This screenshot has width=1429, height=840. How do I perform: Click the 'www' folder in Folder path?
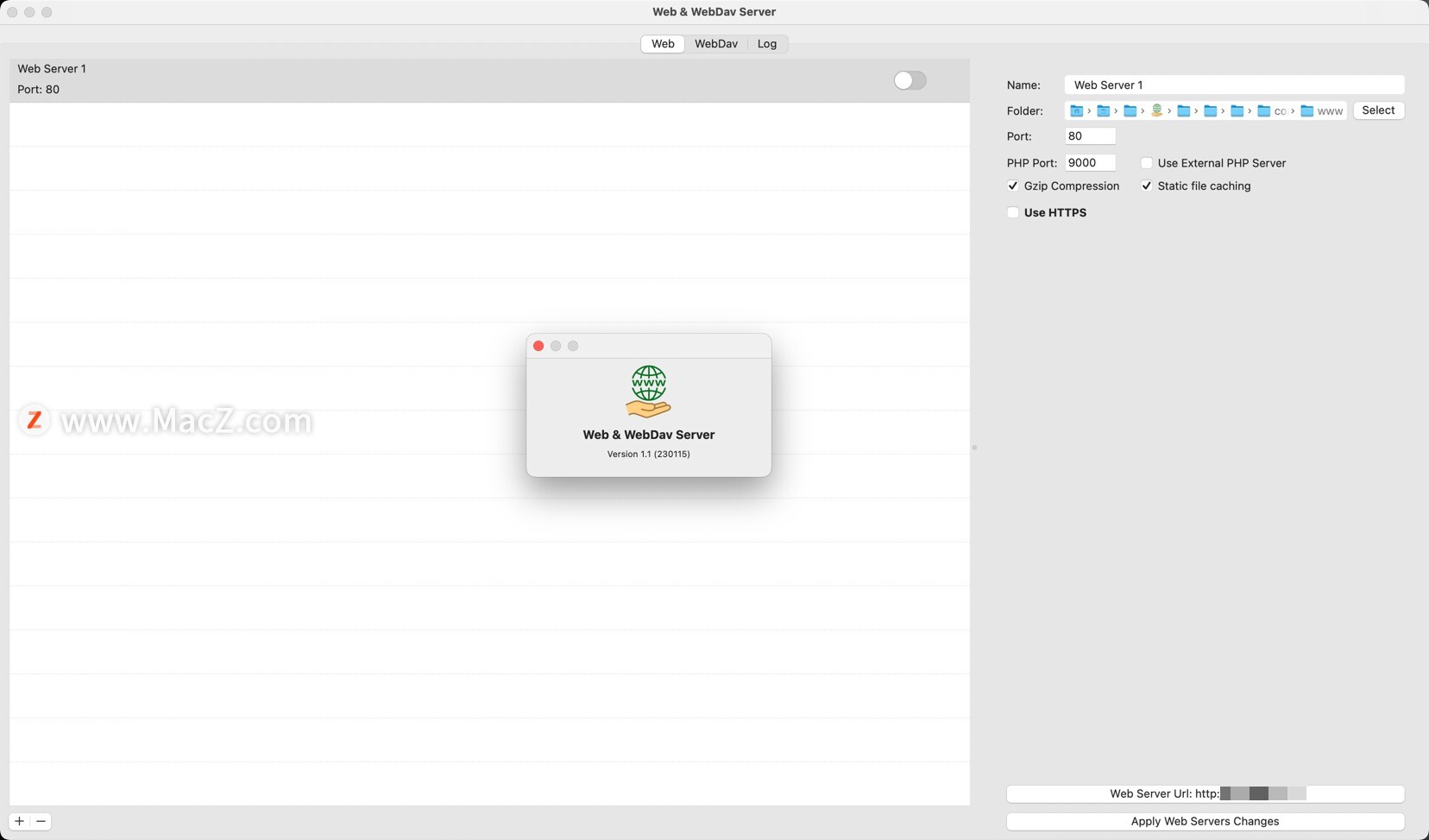(1321, 111)
